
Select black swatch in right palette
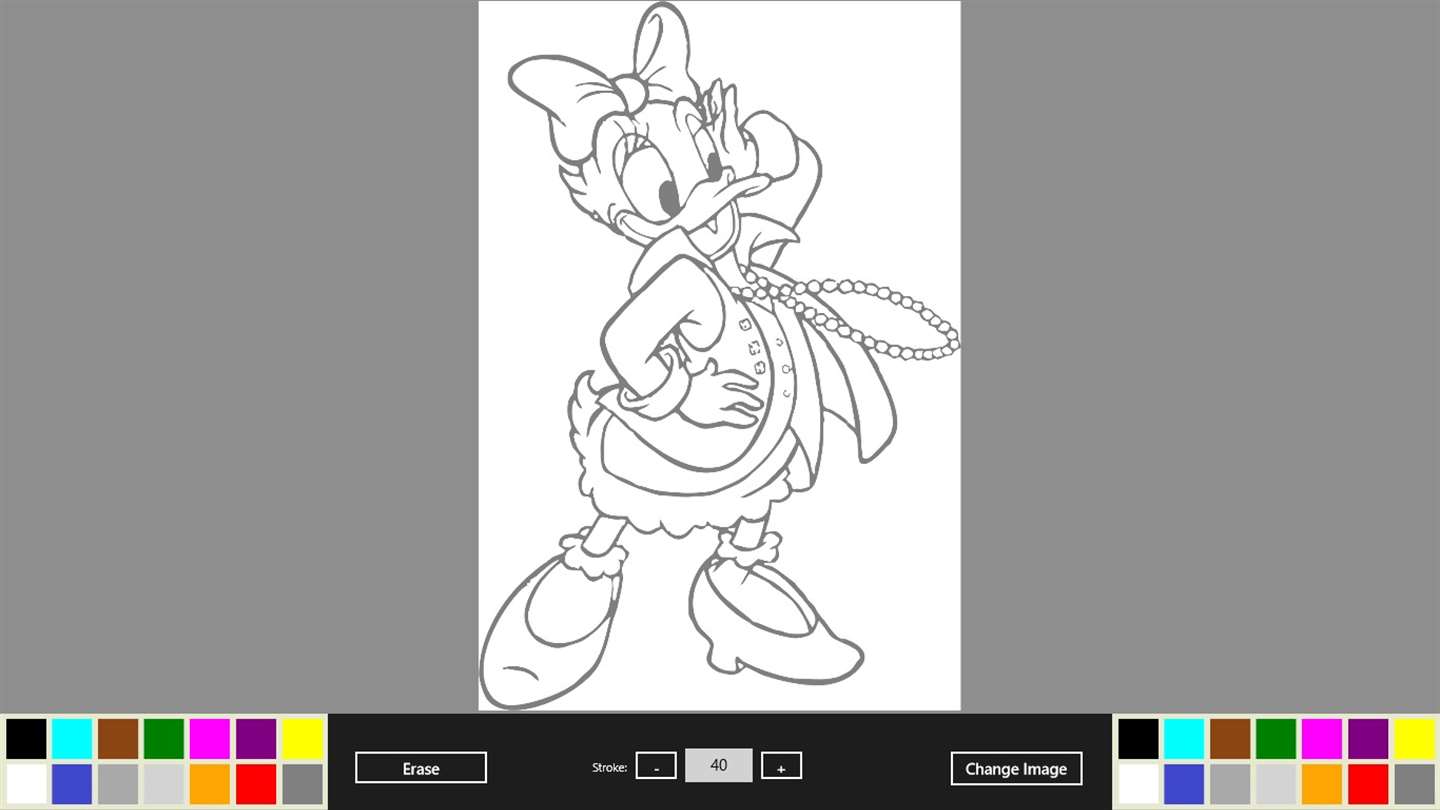click(1138, 739)
